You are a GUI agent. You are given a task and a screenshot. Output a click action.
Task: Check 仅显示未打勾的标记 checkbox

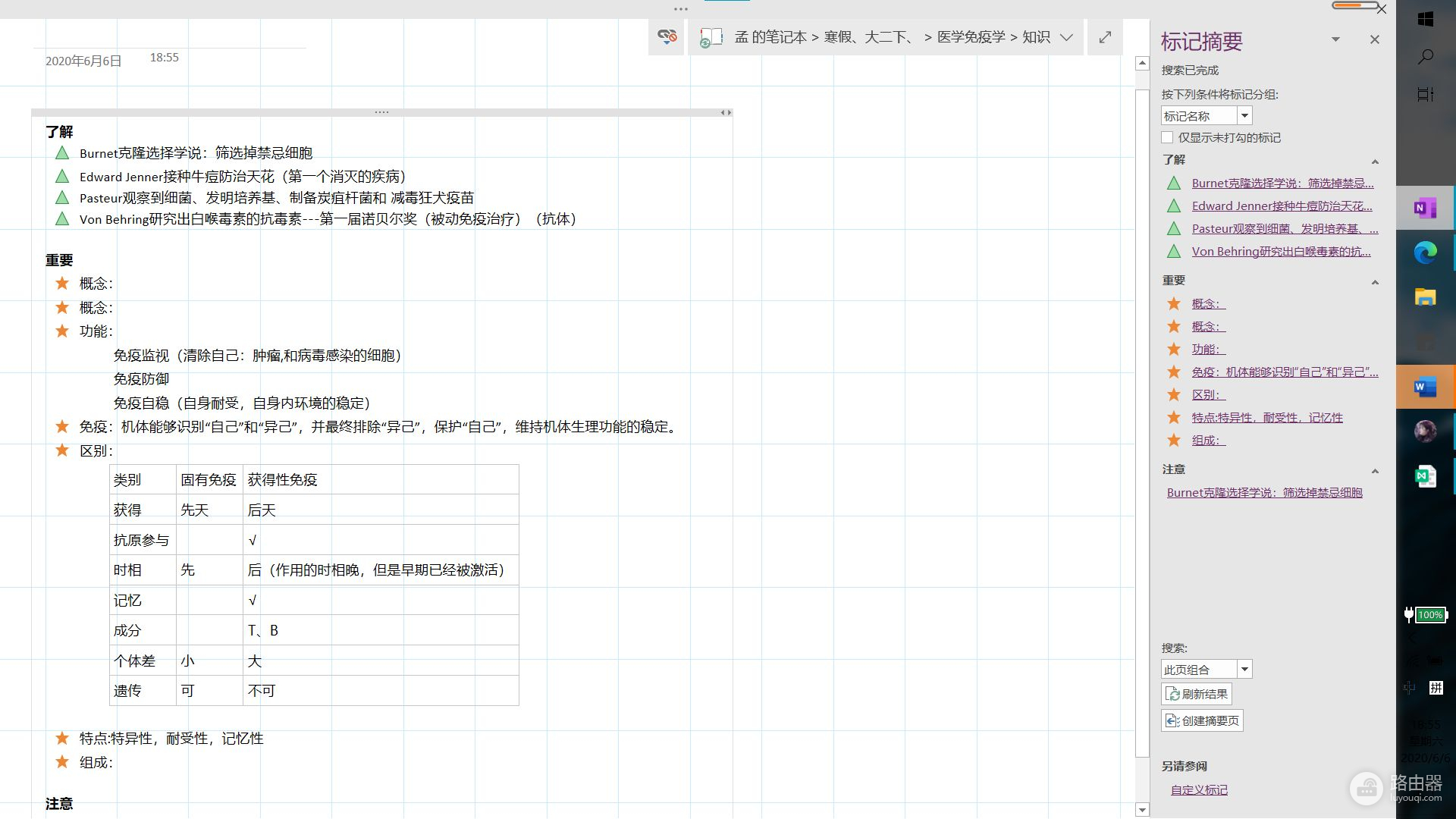coord(1167,137)
